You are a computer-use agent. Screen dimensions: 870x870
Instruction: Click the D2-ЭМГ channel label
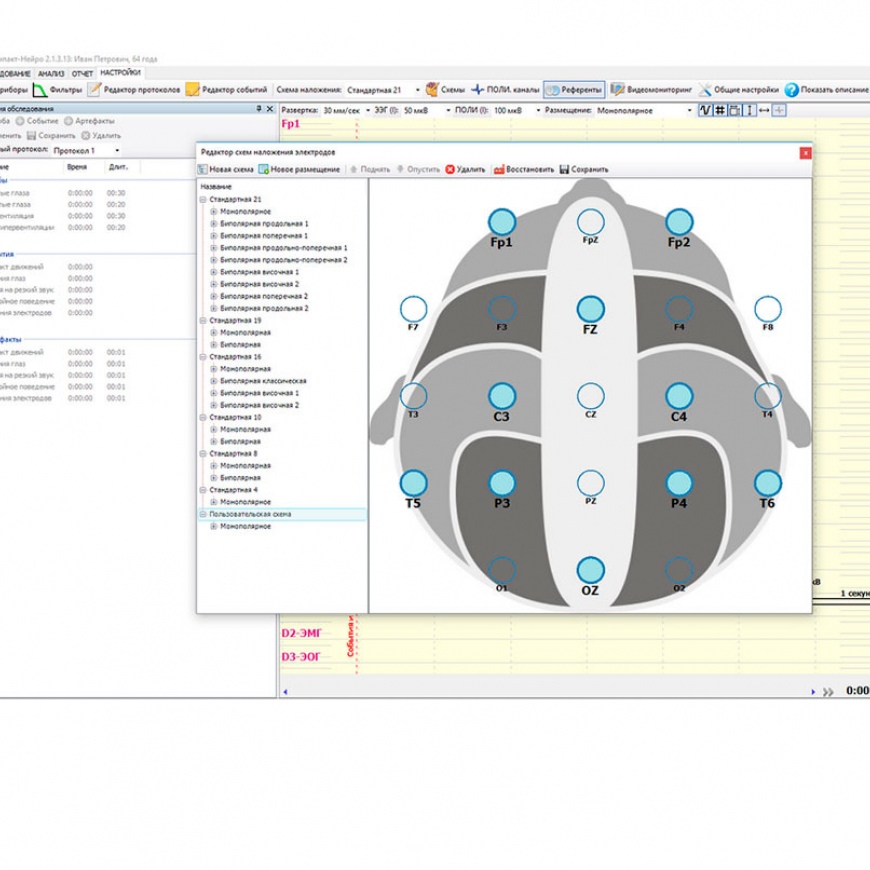(301, 633)
